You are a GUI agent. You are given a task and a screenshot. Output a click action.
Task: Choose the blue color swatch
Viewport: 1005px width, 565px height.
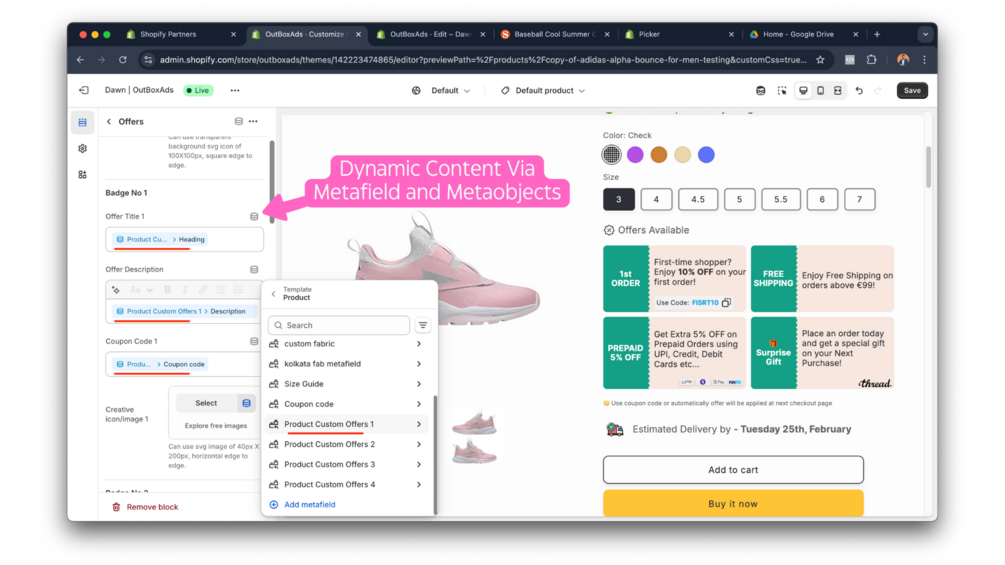click(706, 155)
